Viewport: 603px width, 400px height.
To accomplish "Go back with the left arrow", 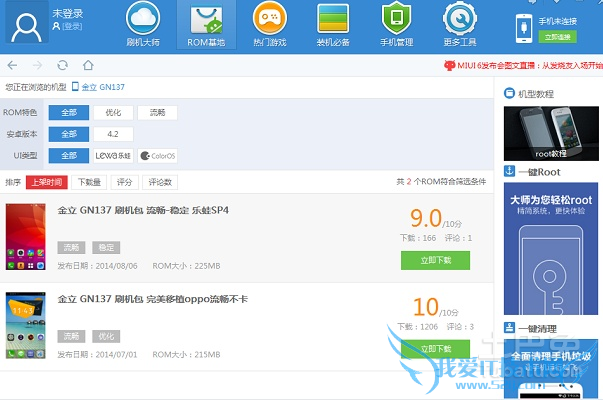I will pos(12,65).
